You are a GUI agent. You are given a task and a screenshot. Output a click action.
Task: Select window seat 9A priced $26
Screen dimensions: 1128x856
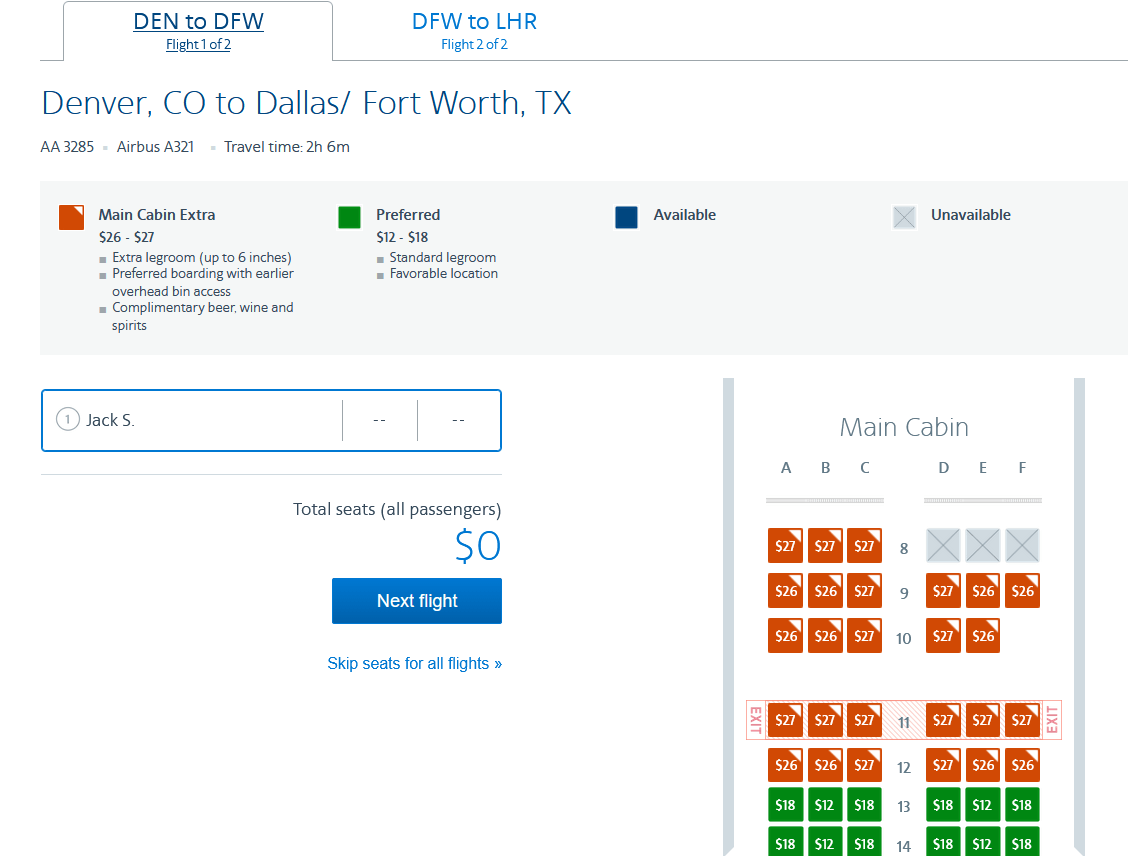[x=786, y=591]
